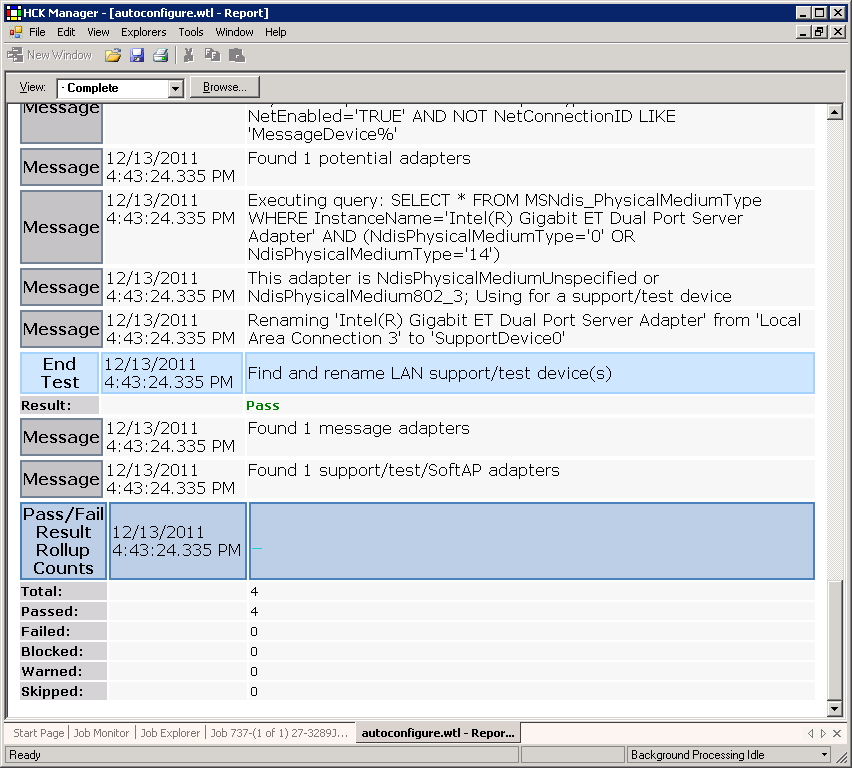This screenshot has height=768, width=852.
Task: Open the File menu
Action: click(37, 32)
